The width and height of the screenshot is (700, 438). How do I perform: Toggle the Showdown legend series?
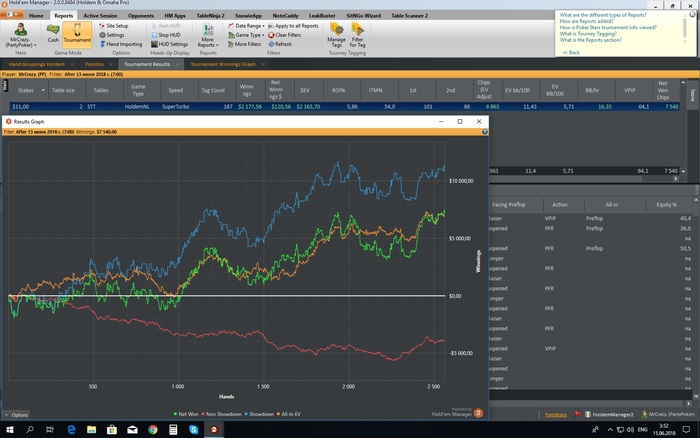tap(259, 414)
